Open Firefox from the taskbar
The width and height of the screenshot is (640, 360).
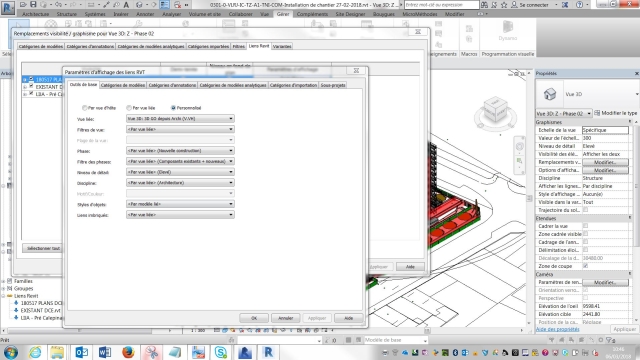[x=128, y=352]
